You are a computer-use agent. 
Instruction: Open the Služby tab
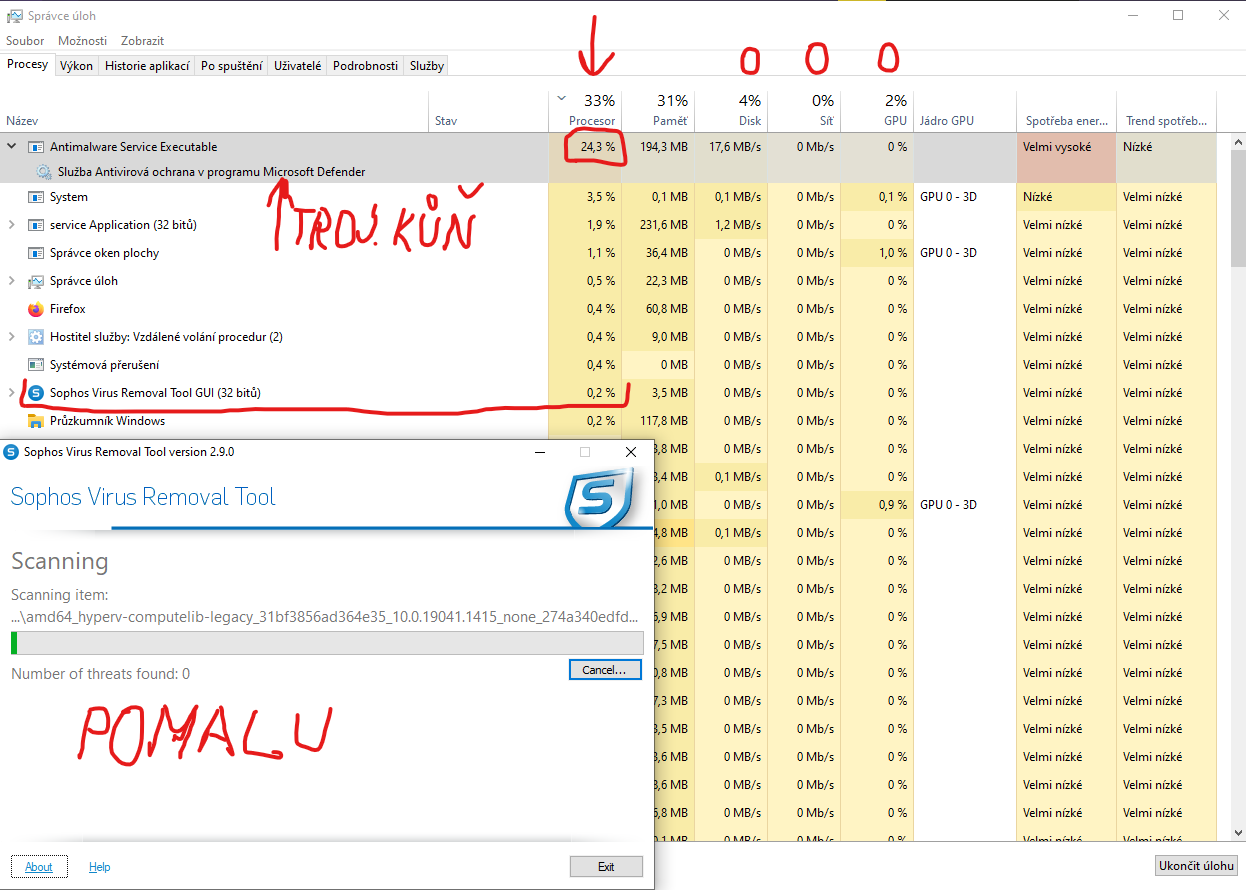click(x=427, y=66)
